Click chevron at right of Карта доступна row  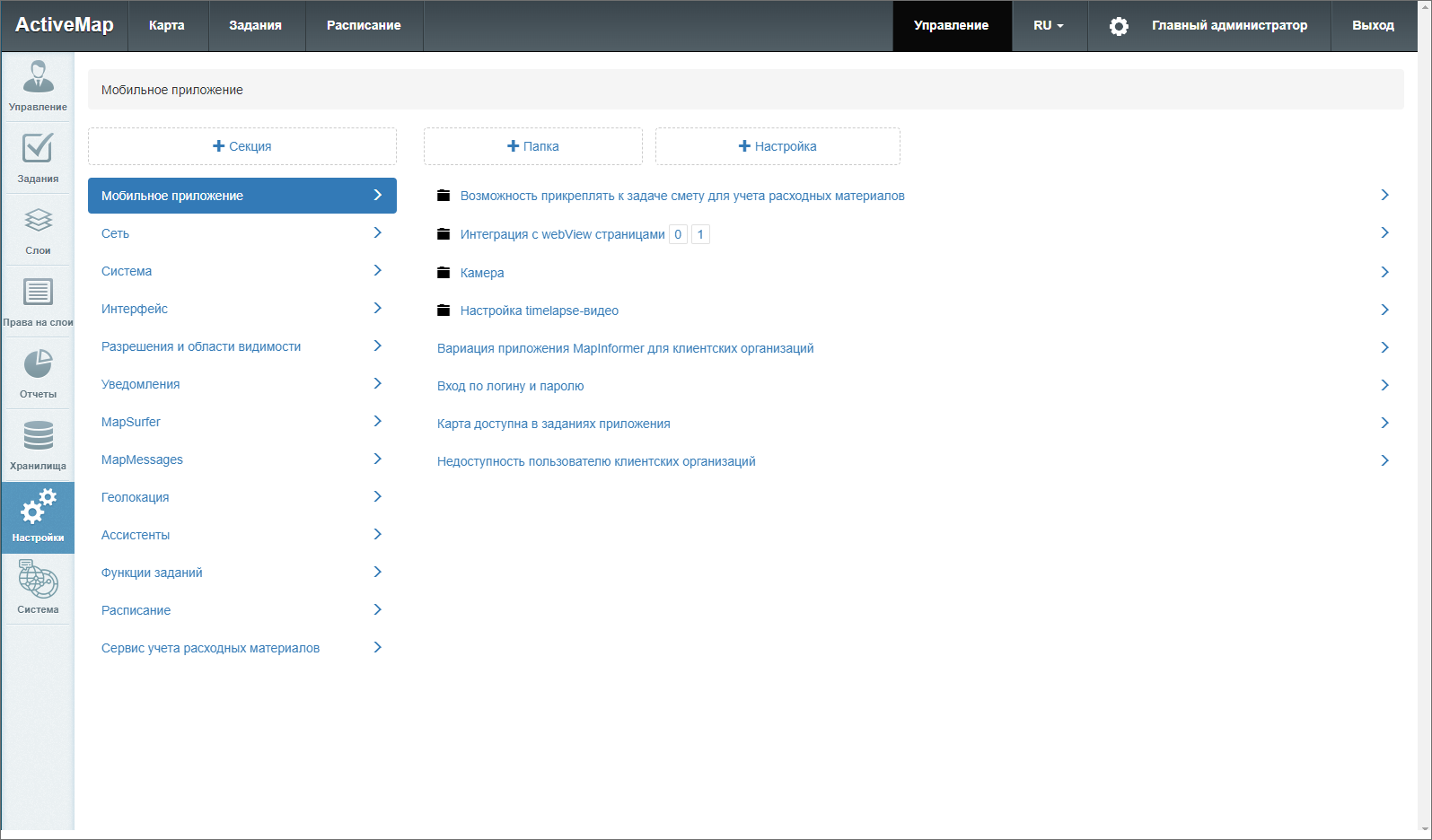click(1385, 423)
